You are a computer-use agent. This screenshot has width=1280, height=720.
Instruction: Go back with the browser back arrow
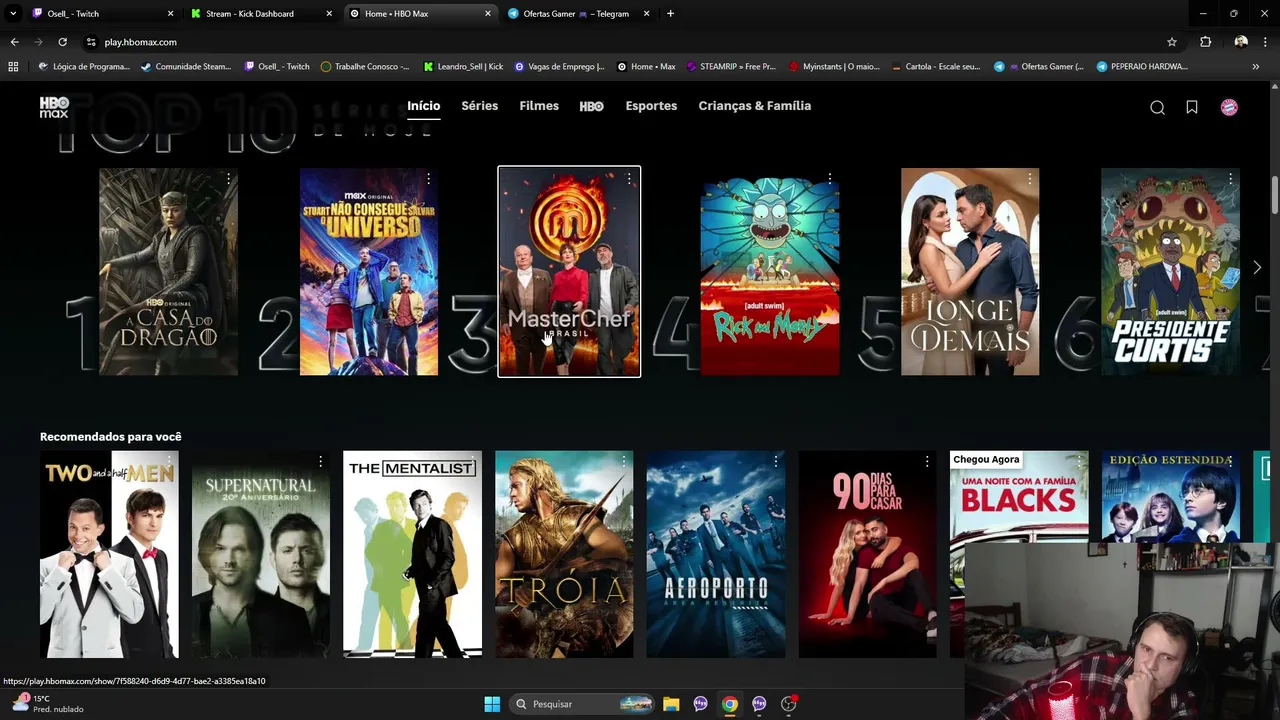coord(14,42)
